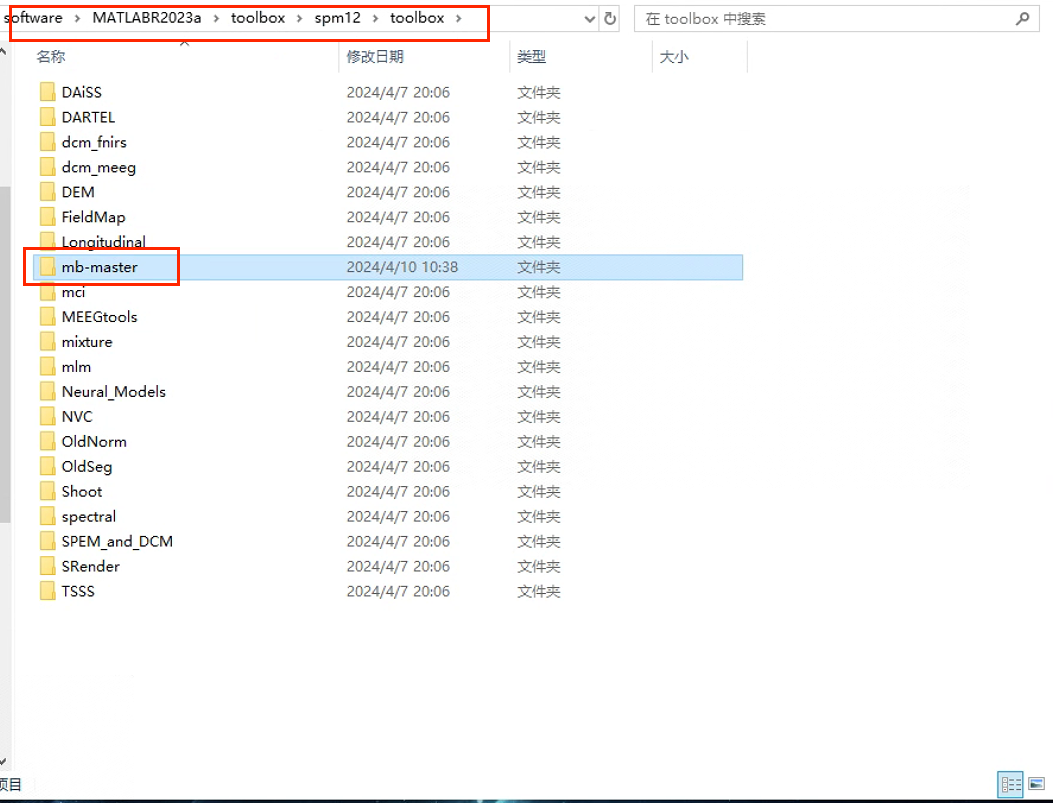Expand chevron after last toolbox breadcrumb
Image resolution: width=1053 pixels, height=803 pixels.
tap(459, 18)
